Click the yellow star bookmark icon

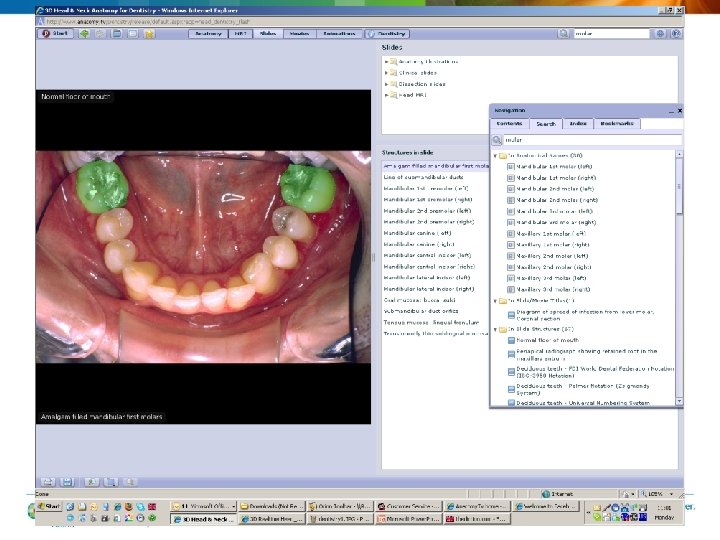click(x=149, y=34)
